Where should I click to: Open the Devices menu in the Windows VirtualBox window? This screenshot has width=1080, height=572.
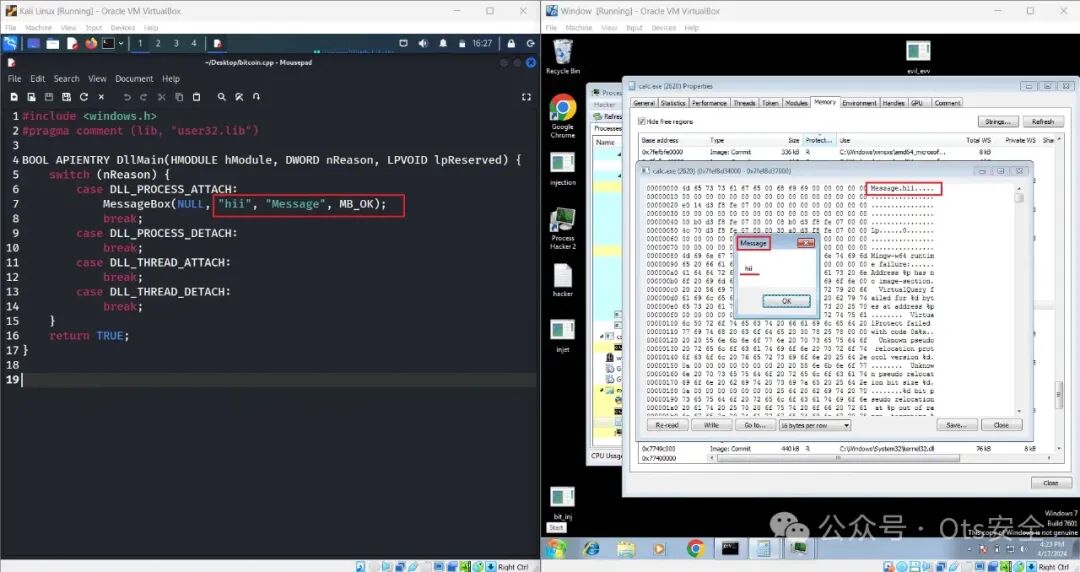click(x=663, y=28)
